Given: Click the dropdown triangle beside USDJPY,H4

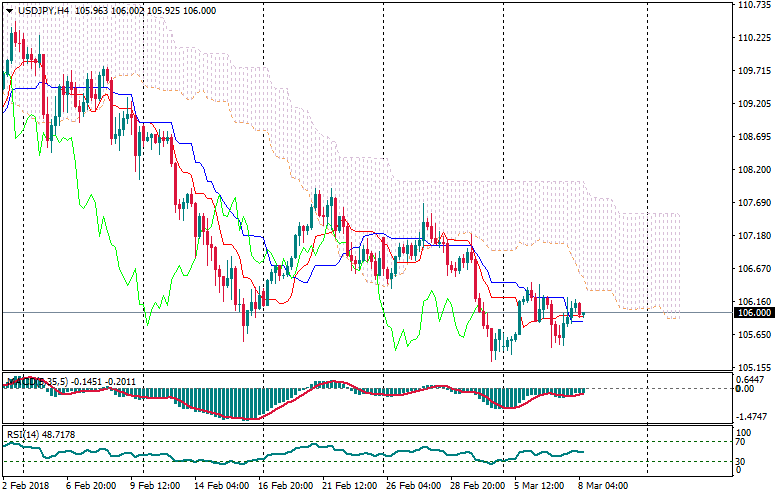Looking at the screenshot, I should click(9, 9).
